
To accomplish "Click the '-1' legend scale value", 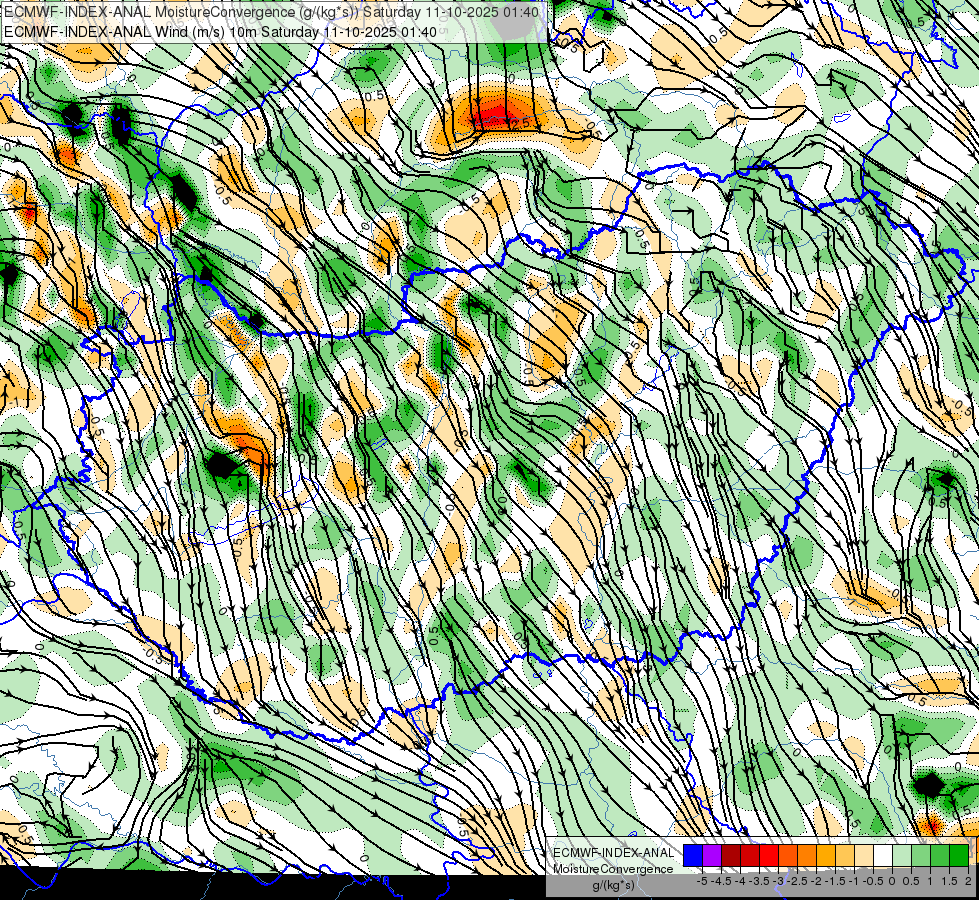I will pos(854,881).
